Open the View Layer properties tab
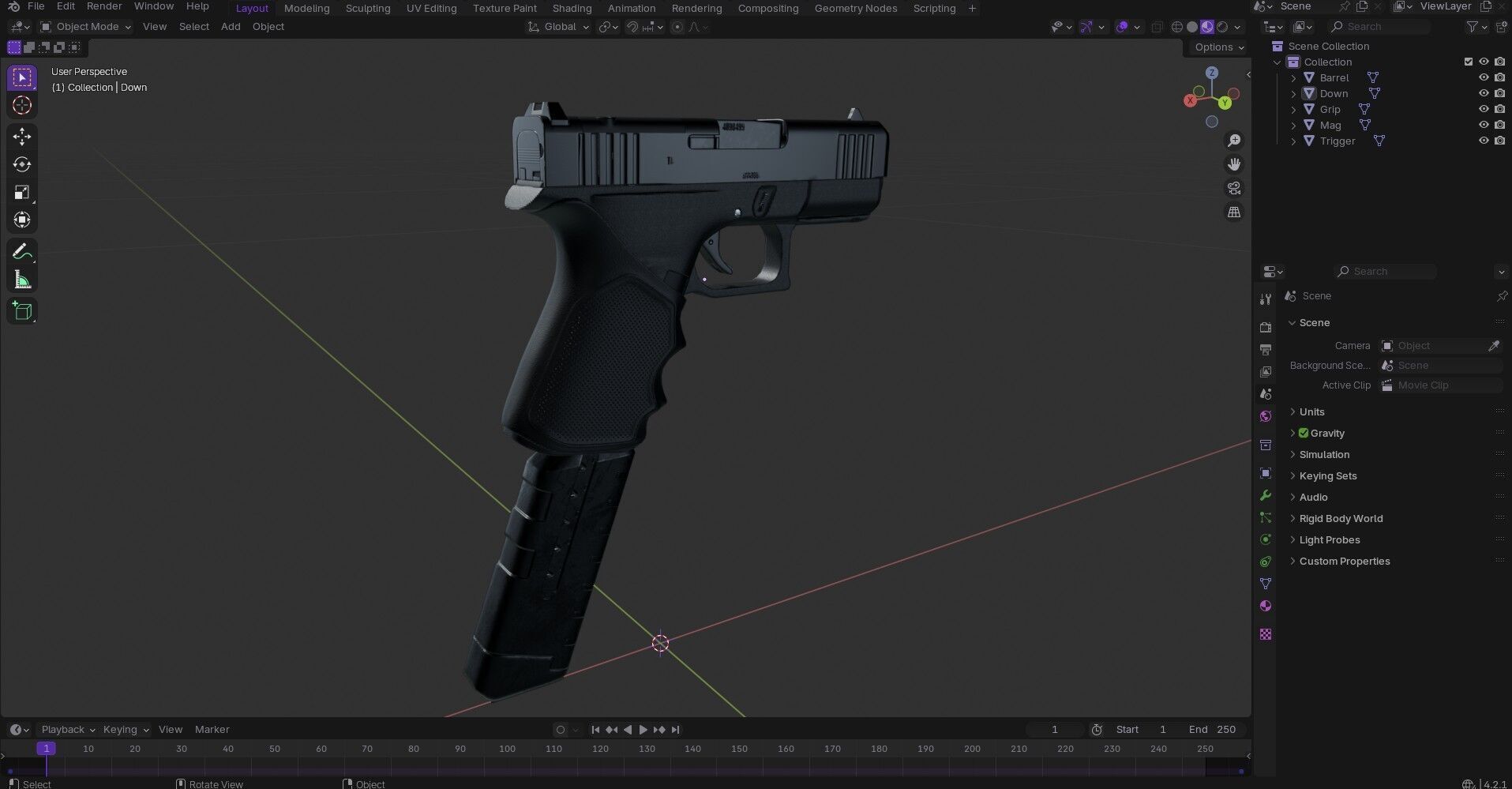 click(x=1266, y=371)
